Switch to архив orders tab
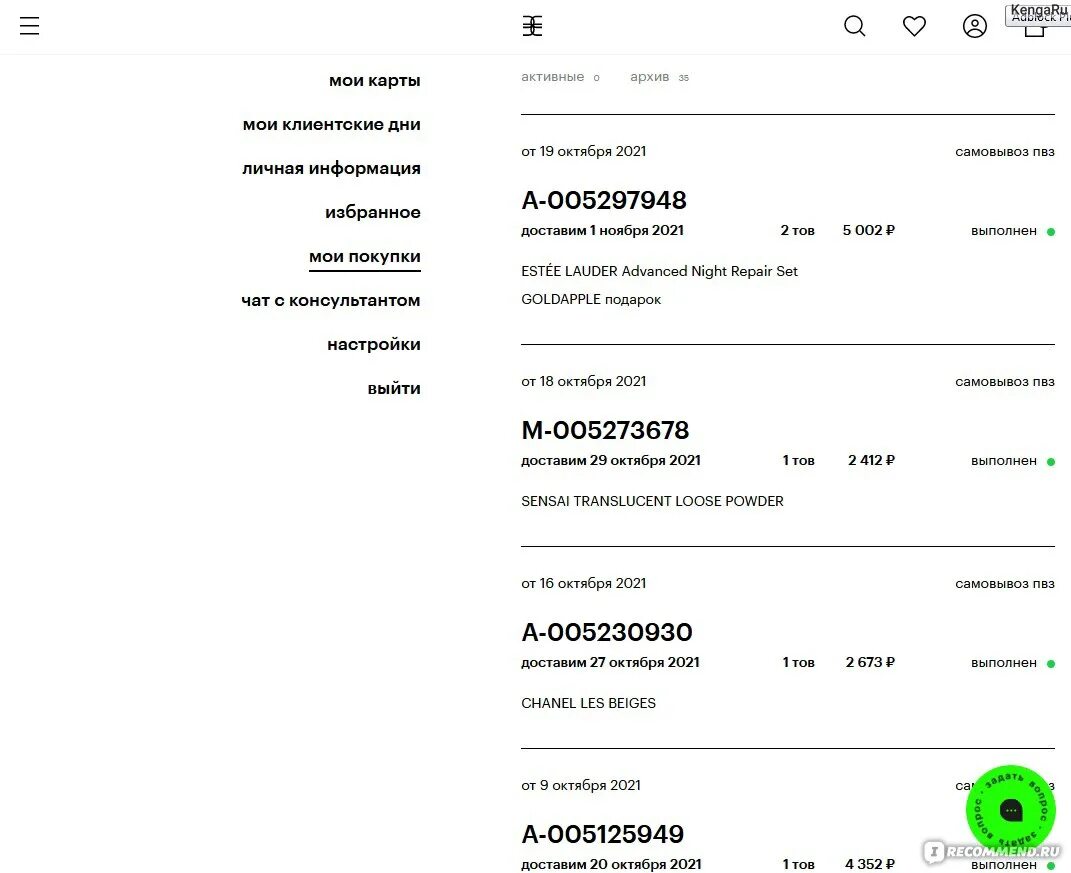This screenshot has width=1071, height=873. (650, 77)
